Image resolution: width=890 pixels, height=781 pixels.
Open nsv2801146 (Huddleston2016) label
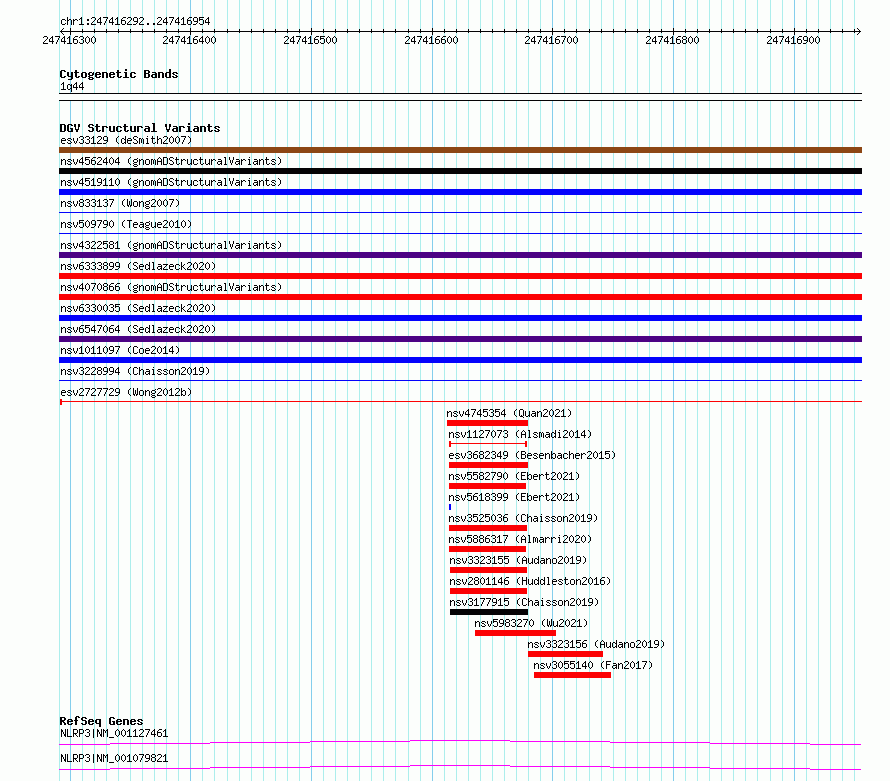coord(530,581)
